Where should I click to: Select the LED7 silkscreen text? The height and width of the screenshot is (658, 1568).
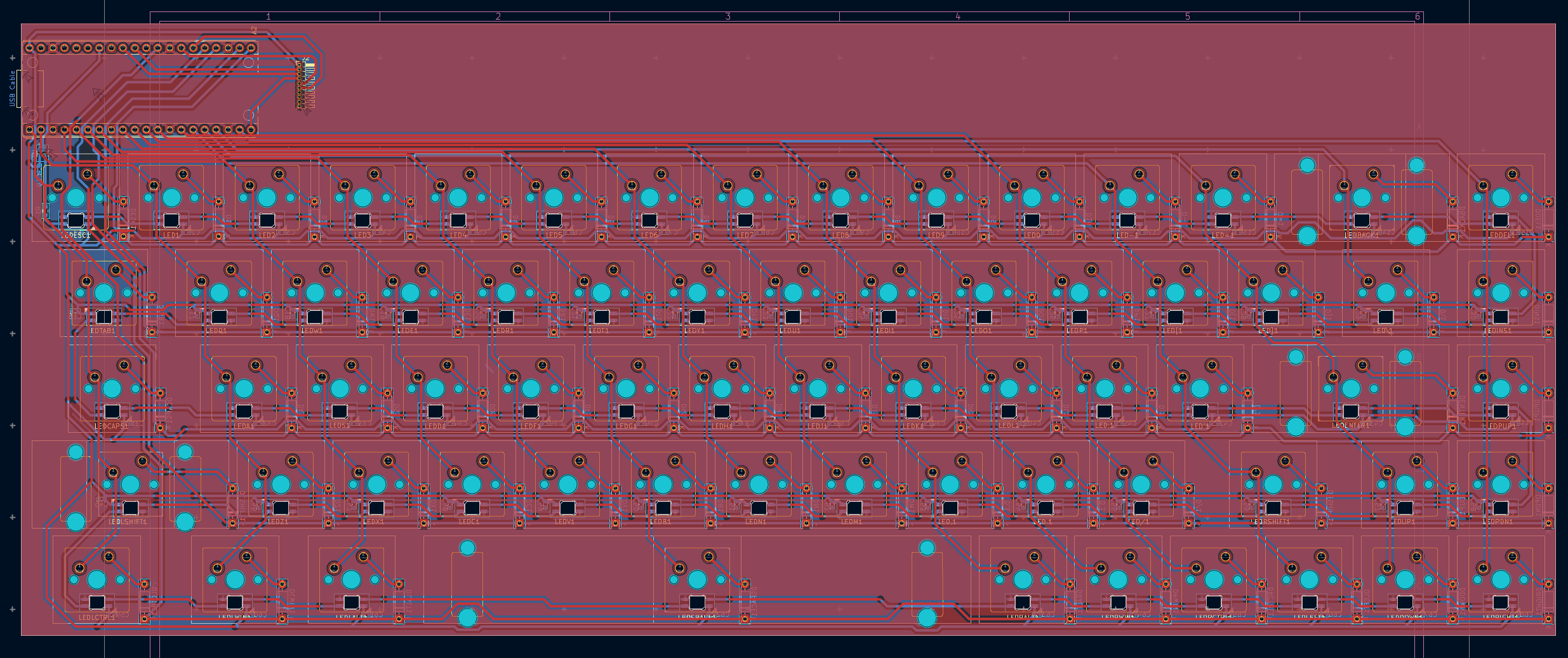coord(745,235)
